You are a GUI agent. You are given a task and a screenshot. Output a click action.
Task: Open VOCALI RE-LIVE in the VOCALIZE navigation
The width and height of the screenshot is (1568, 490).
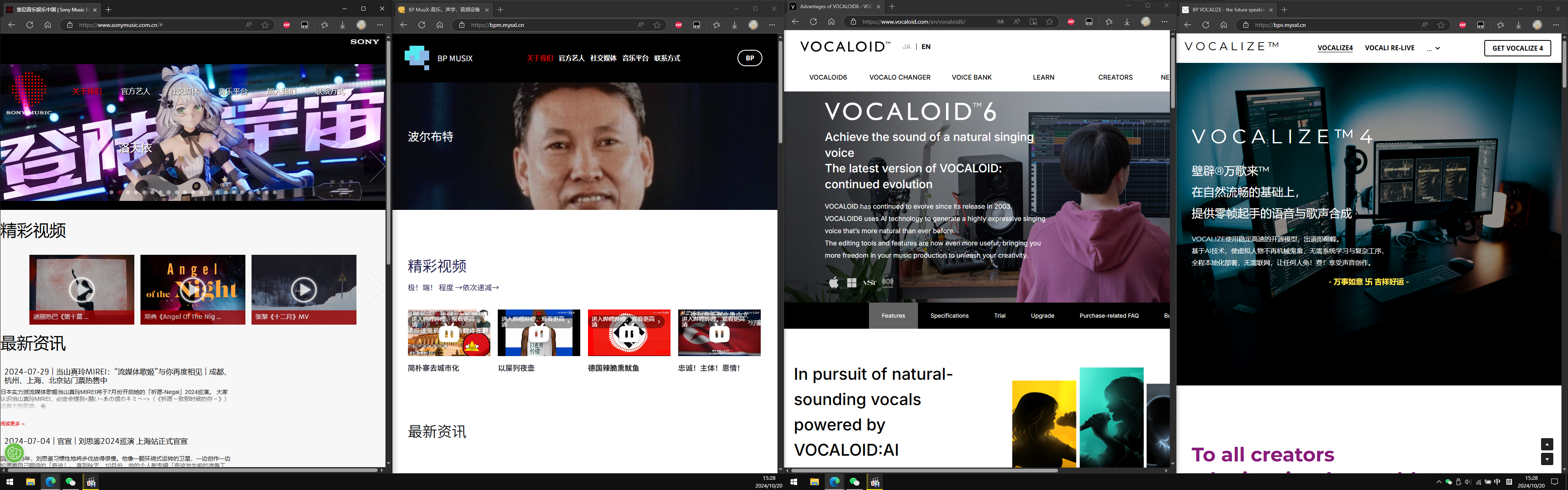(1390, 48)
